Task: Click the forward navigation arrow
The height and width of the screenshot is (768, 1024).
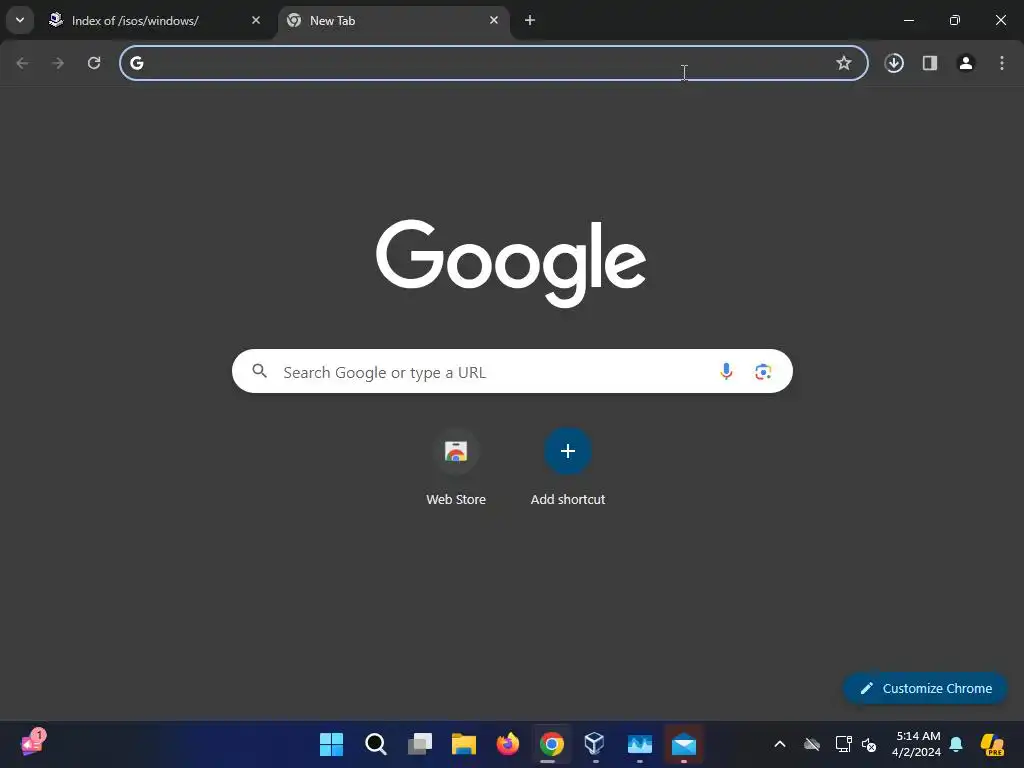Action: pos(58,63)
